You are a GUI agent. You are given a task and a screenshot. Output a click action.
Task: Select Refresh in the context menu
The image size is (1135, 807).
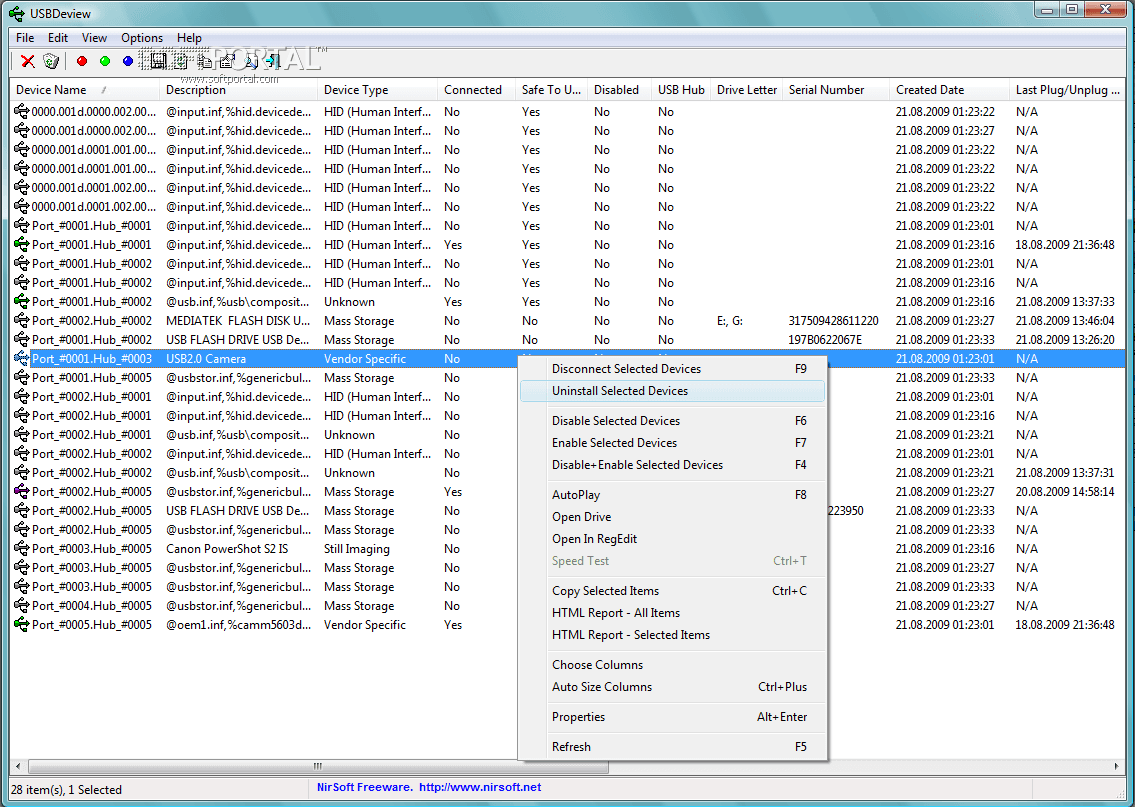[672, 747]
